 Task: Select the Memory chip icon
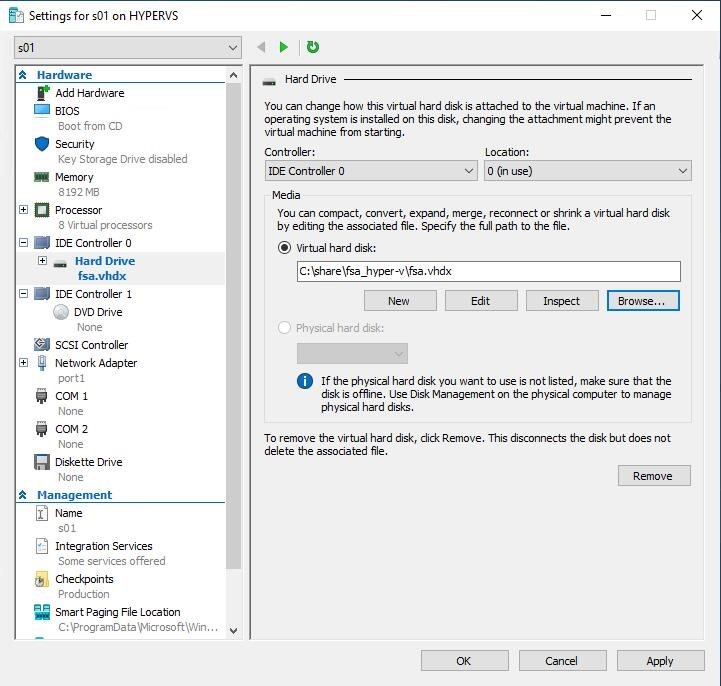(x=42, y=177)
